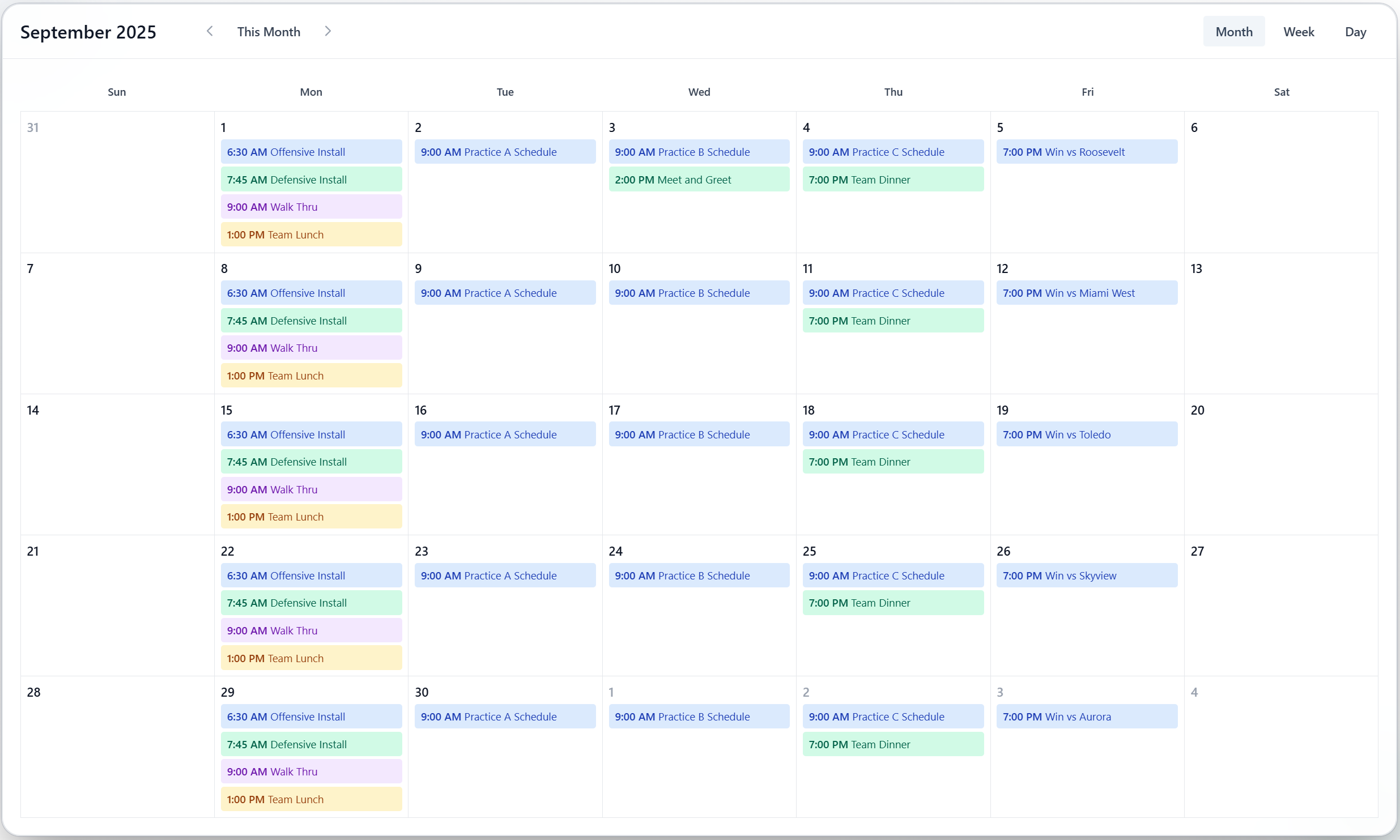The width and height of the screenshot is (1400, 840).
Task: Open Walk Thru event on September 8
Action: tap(312, 348)
